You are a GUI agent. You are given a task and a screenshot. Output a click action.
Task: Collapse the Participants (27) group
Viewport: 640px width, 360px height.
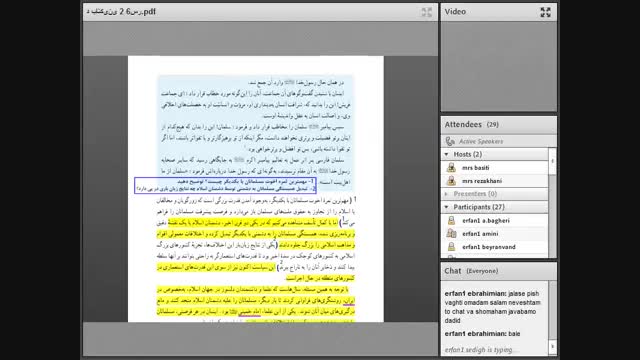(x=447, y=207)
